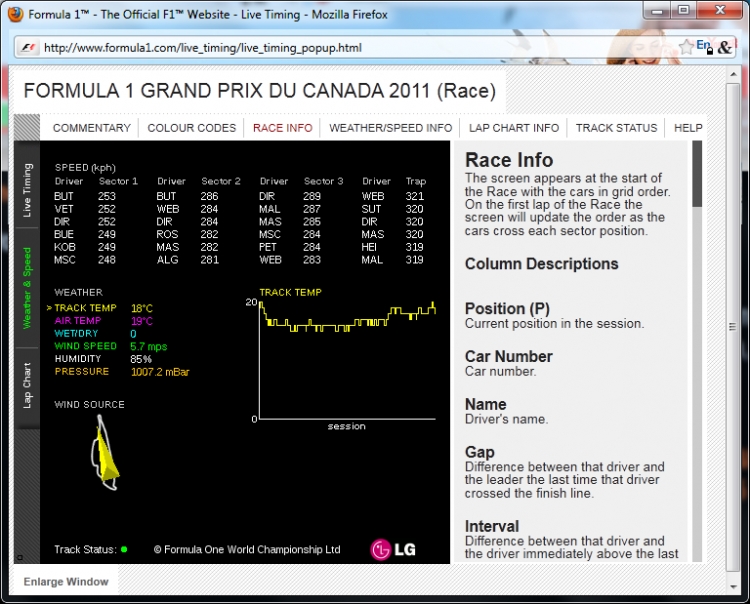Click the Enlarge Window link
The height and width of the screenshot is (604, 750).
[x=66, y=582]
